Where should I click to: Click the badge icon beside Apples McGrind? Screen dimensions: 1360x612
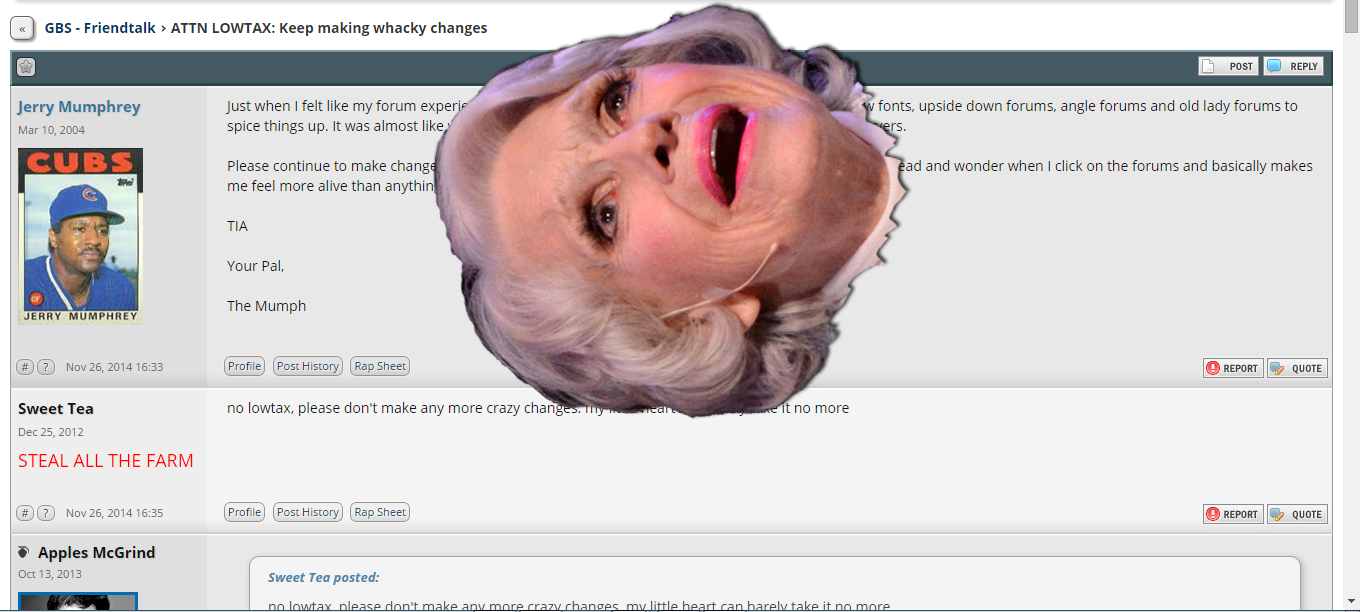click(x=24, y=552)
